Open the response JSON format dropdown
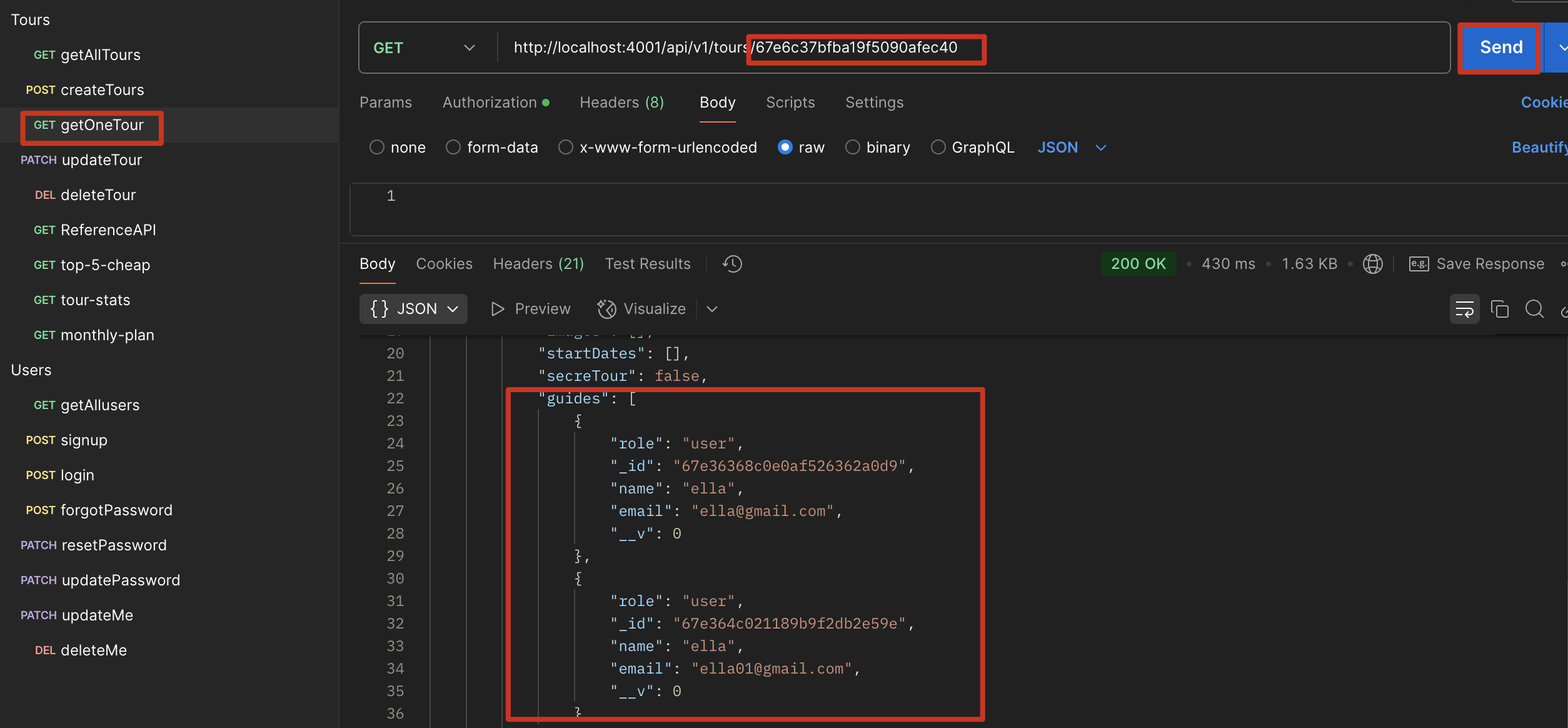The width and height of the screenshot is (1568, 728). coord(413,309)
